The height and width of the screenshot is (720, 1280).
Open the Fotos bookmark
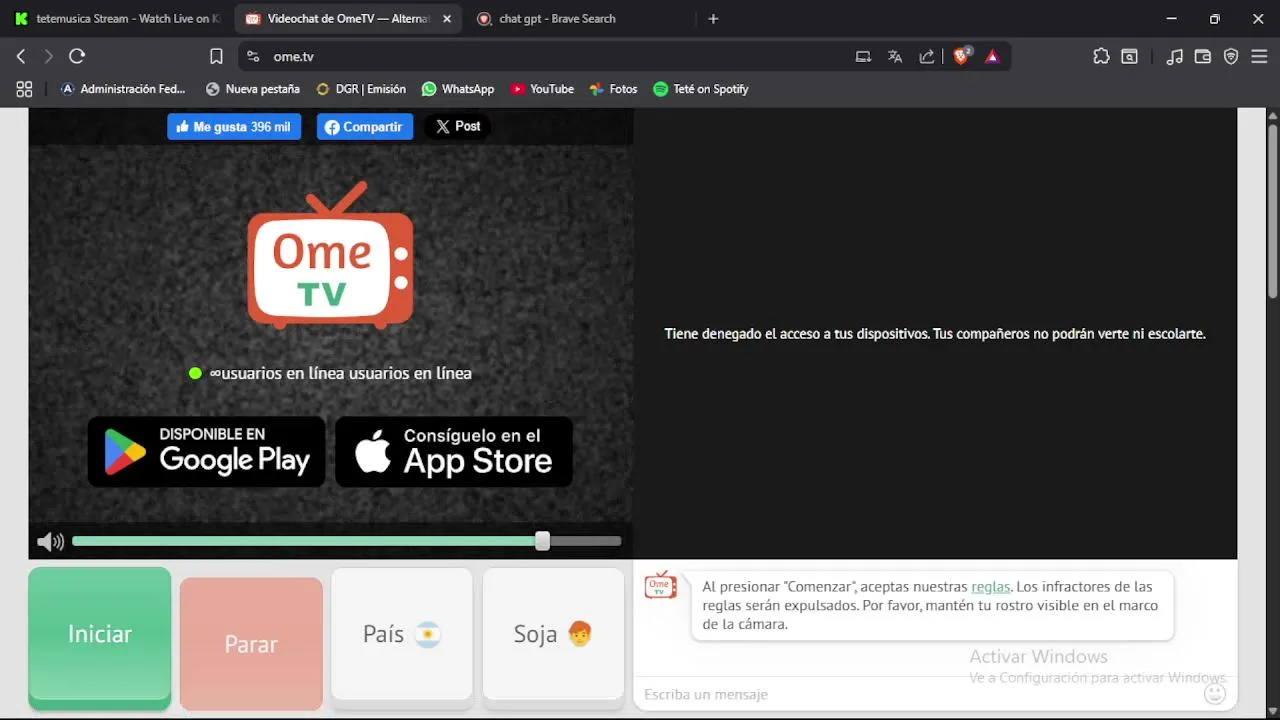tap(613, 89)
